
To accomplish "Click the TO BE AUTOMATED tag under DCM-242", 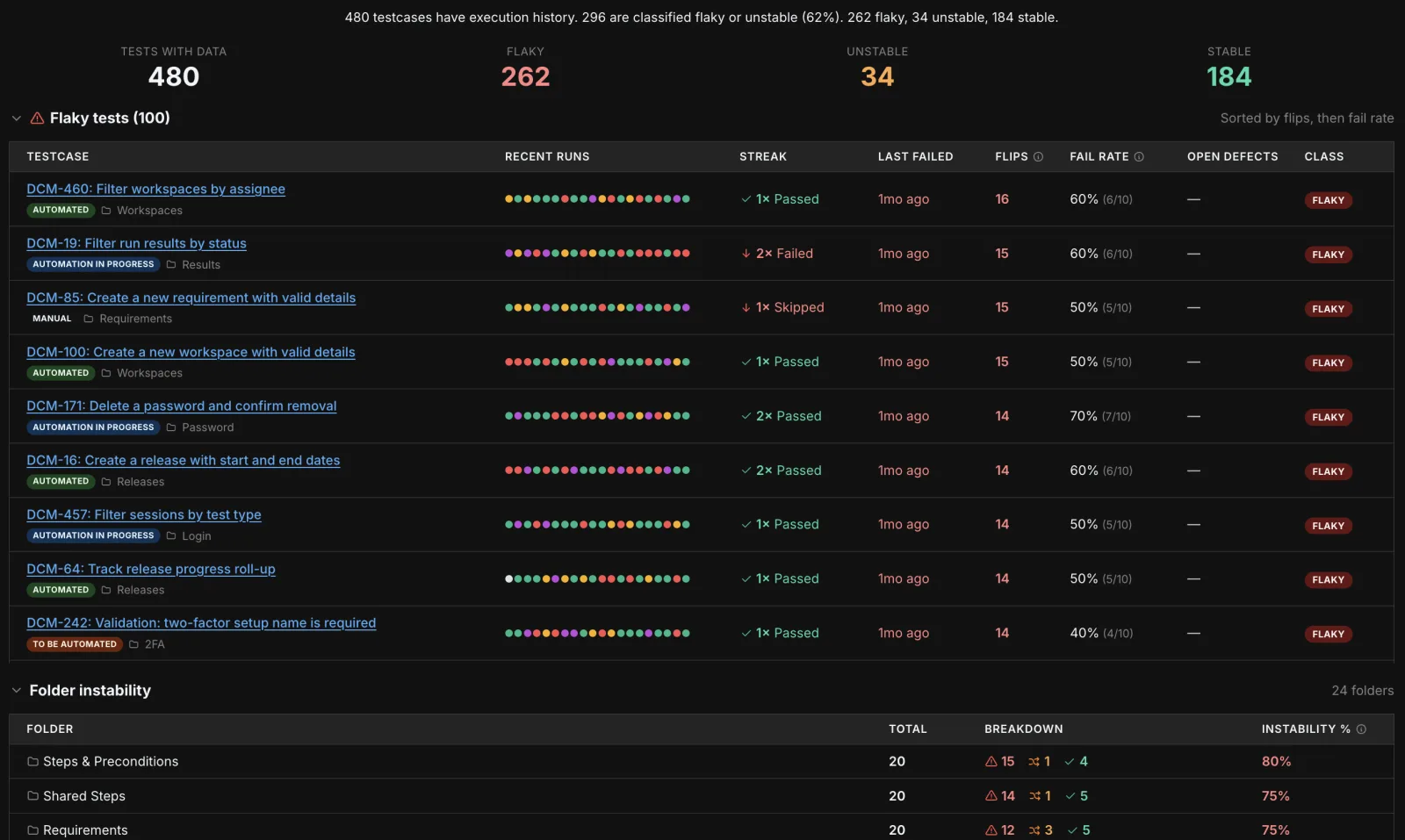I will tap(75, 644).
